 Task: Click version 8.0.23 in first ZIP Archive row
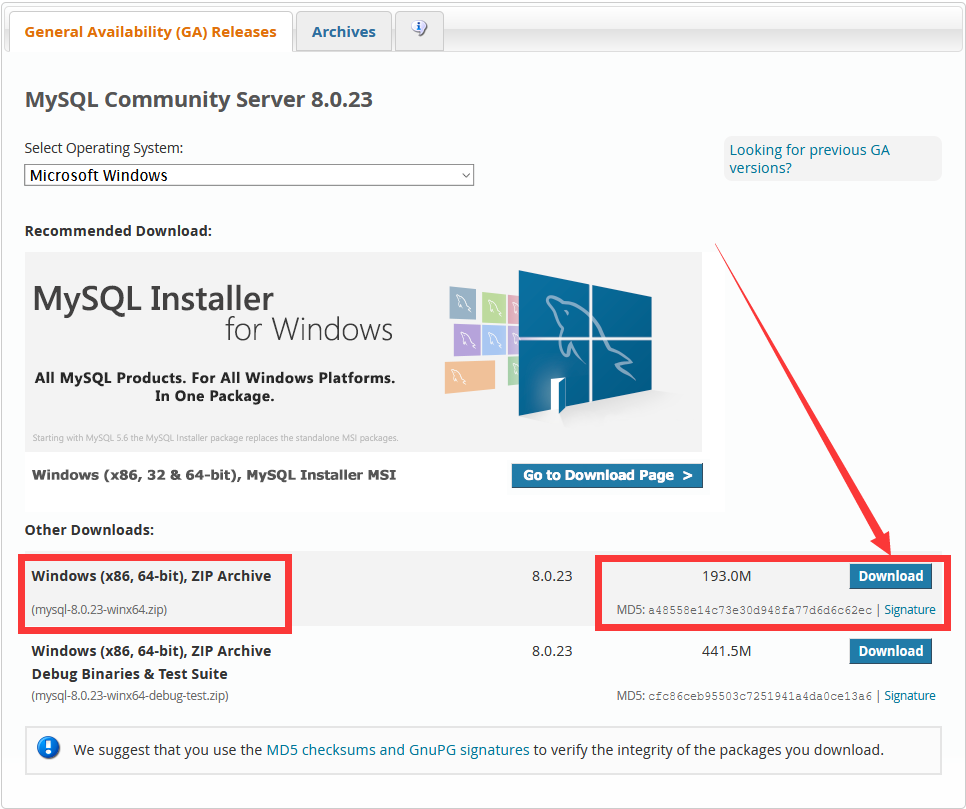pyautogui.click(x=552, y=576)
